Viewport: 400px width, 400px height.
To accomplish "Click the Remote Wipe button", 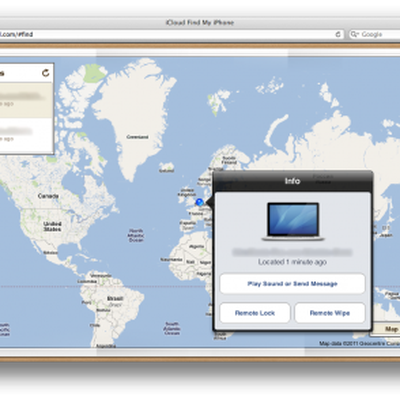I will pos(330,313).
